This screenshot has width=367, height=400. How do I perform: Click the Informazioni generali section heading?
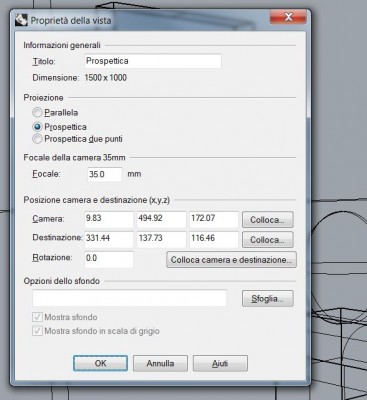pos(62,45)
